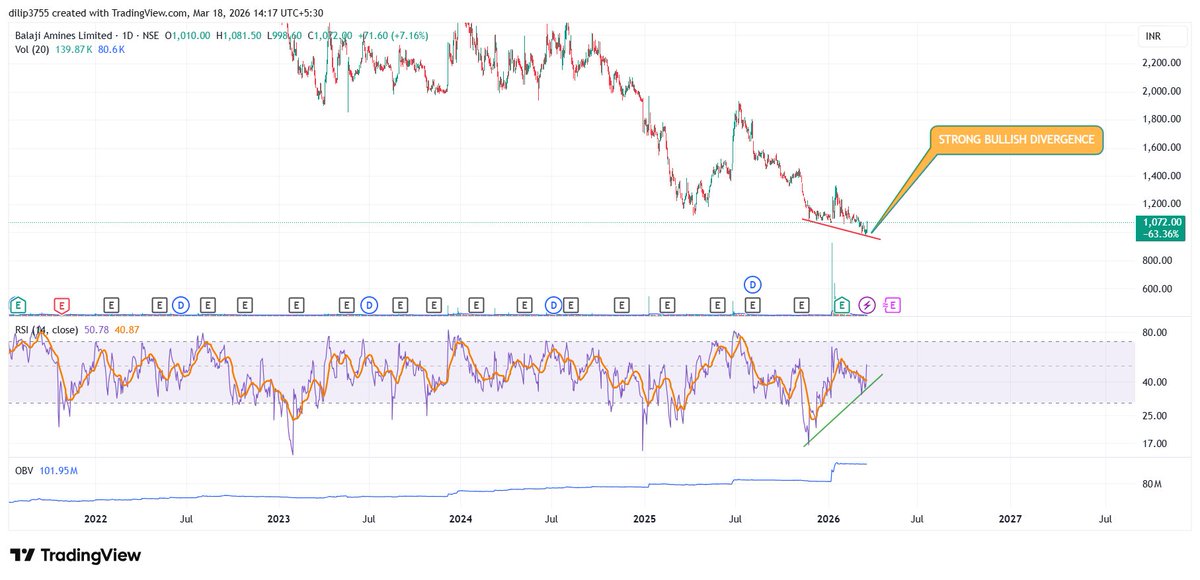Screen dimensions: 1200x580
Task: Open the 2023 dividend marker
Action: [x=369, y=304]
